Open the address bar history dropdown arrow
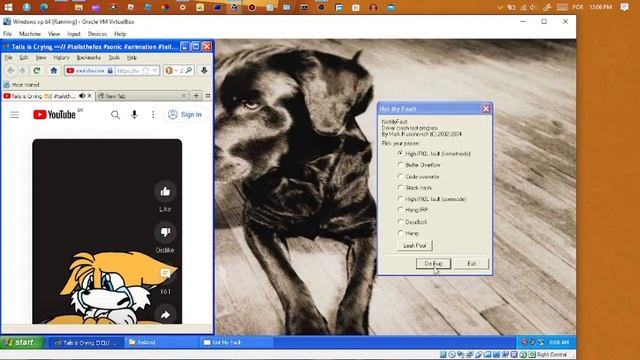Screen dimensions: 640x360 pos(155,71)
